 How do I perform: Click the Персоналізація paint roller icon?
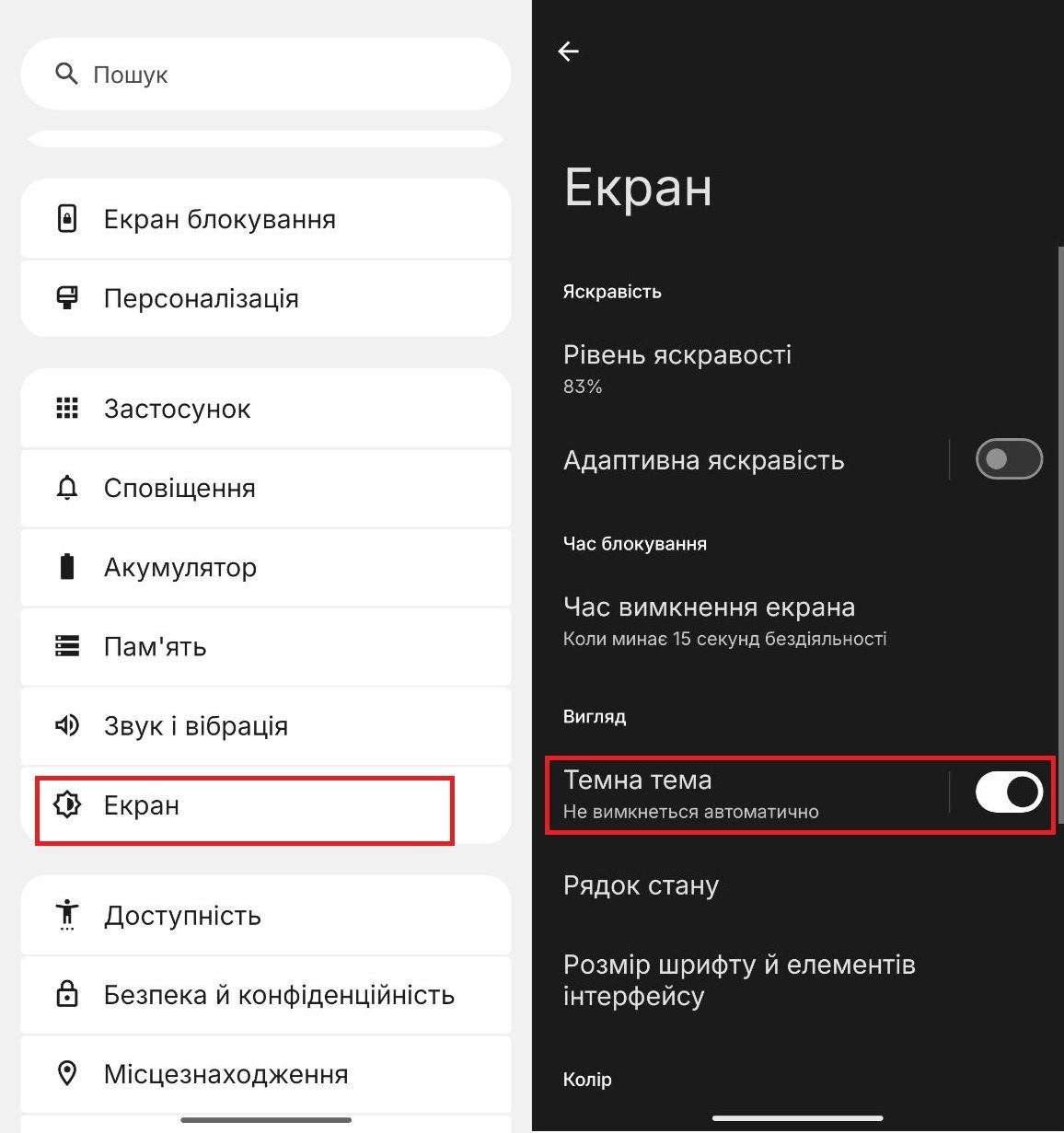[66, 298]
